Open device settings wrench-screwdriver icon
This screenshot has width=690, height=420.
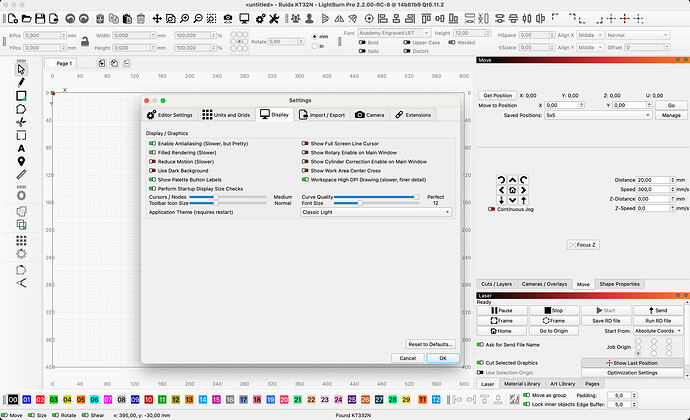pos(274,18)
